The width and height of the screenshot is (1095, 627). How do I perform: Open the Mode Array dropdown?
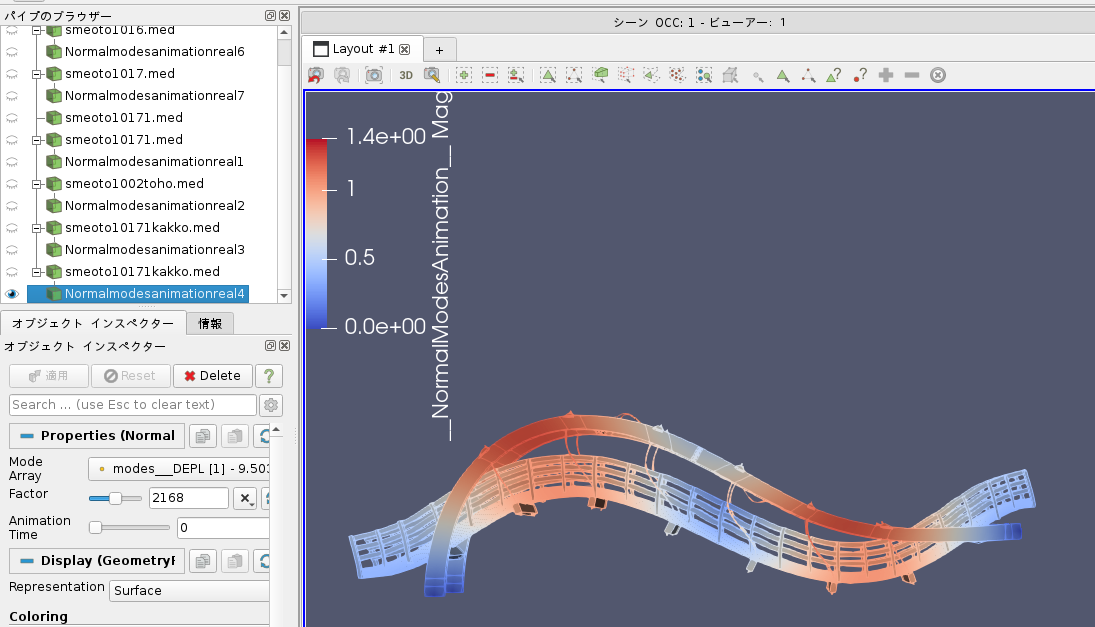coord(180,468)
